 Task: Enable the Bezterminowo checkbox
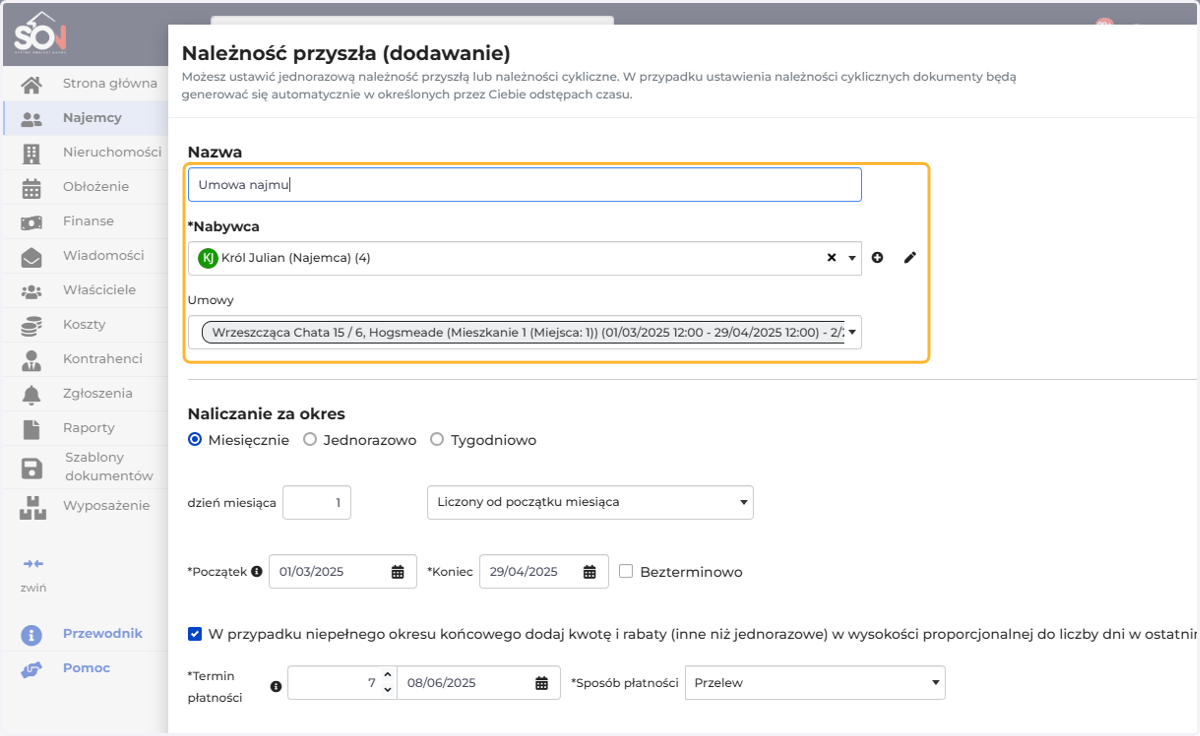pyautogui.click(x=626, y=572)
